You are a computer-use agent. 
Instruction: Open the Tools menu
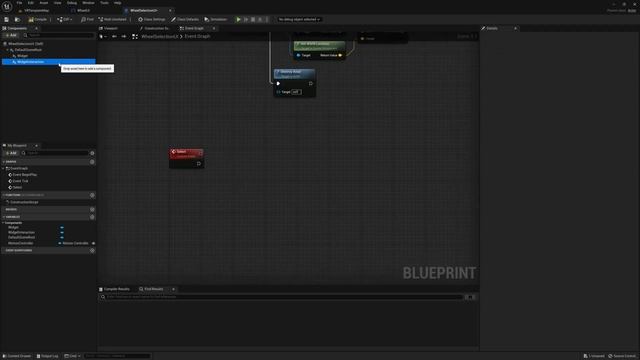(x=104, y=3)
